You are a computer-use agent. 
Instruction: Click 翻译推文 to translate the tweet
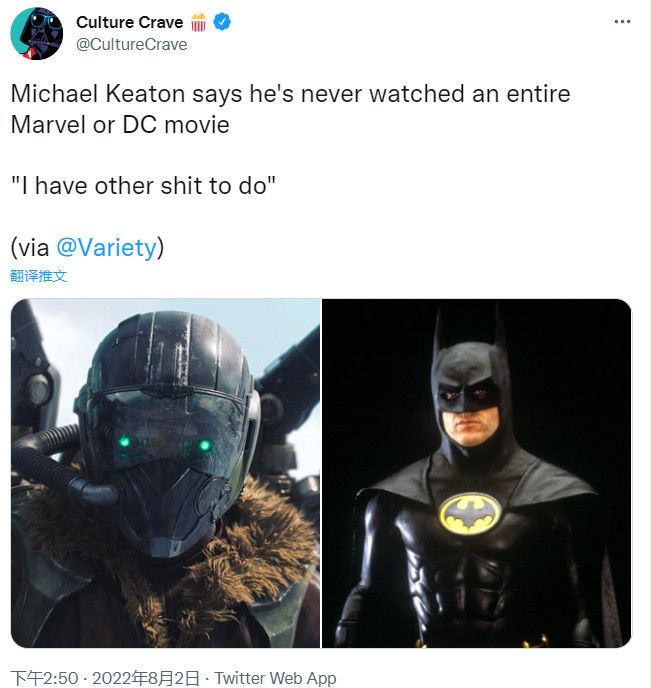pyautogui.click(x=39, y=276)
